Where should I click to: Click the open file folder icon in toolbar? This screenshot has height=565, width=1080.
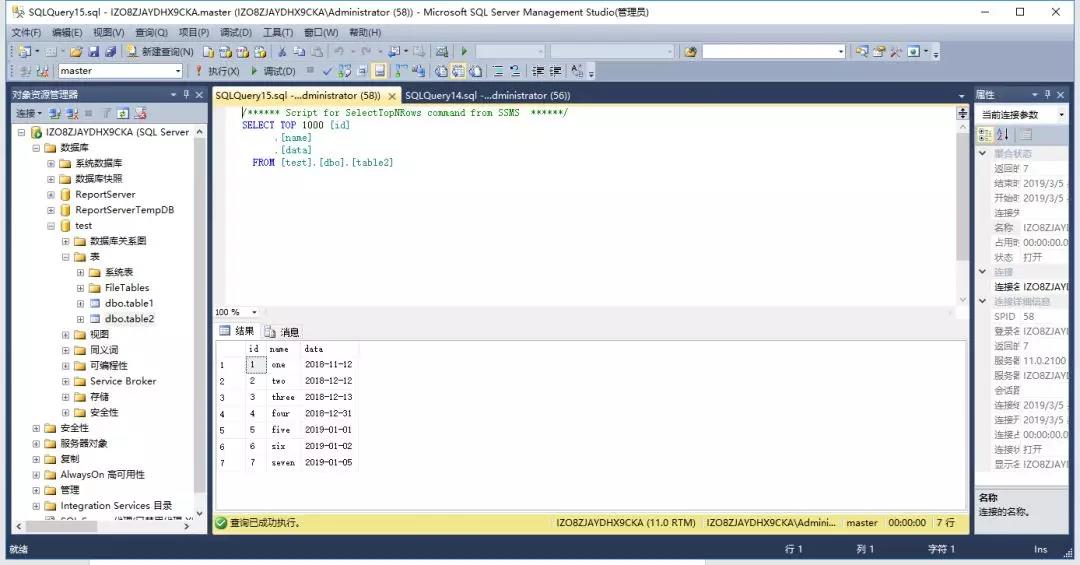click(76, 51)
